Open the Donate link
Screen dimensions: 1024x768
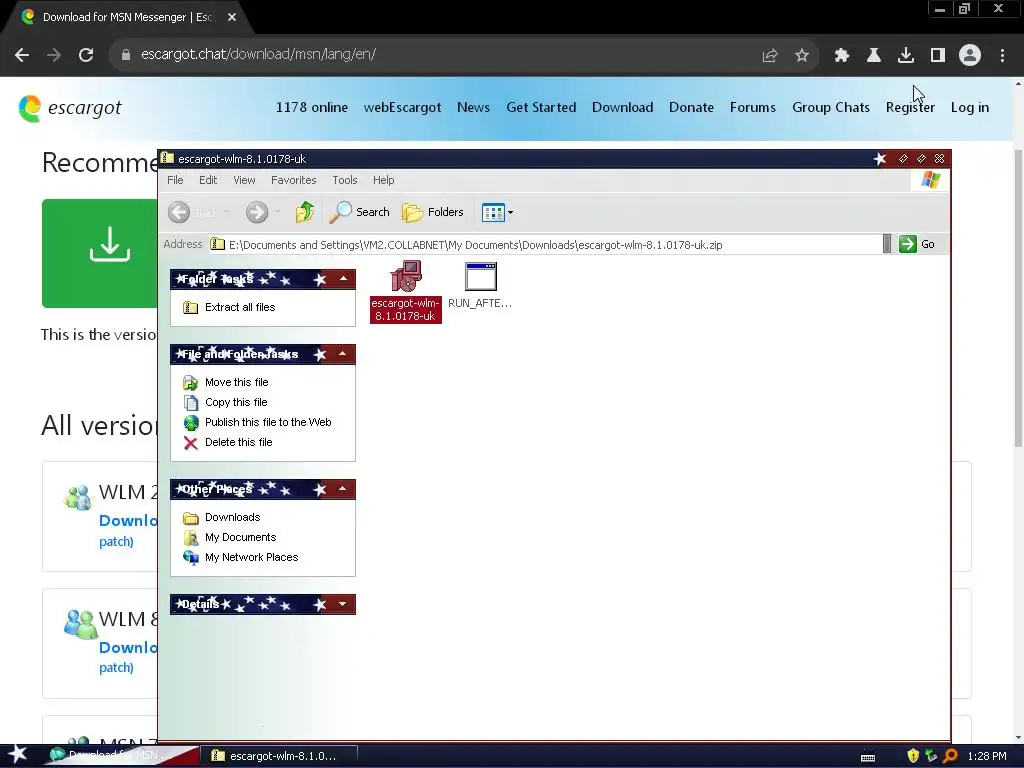pos(691,107)
